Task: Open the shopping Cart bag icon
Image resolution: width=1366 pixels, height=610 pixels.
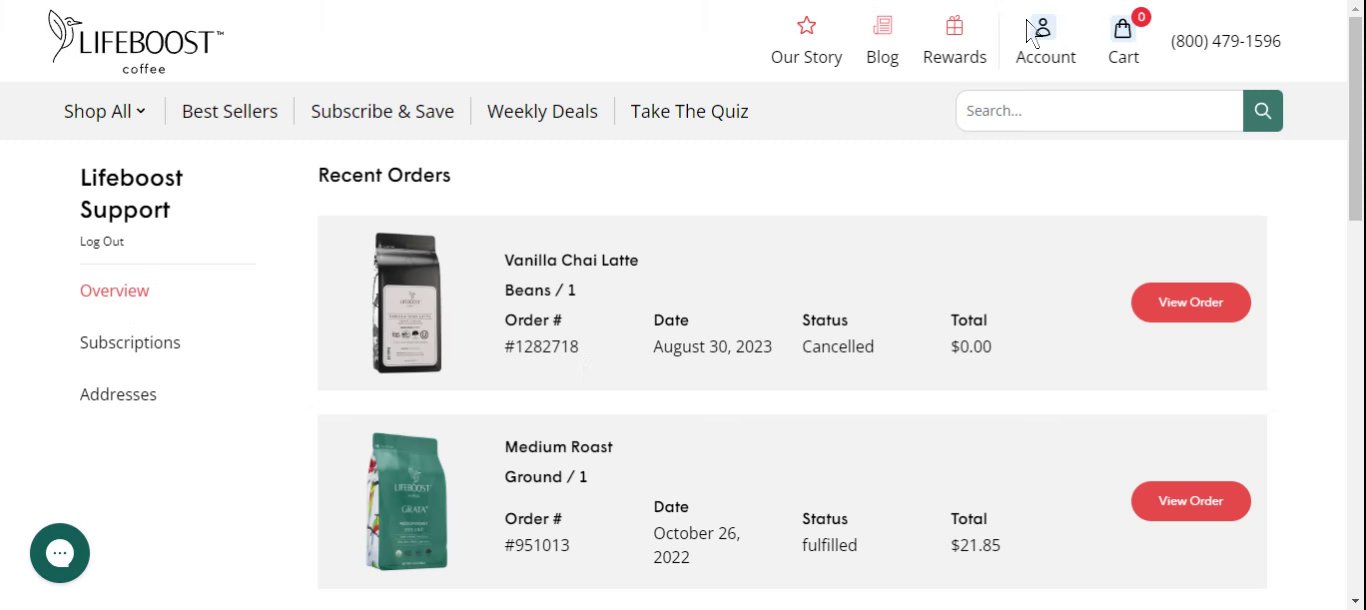Action: (1123, 28)
